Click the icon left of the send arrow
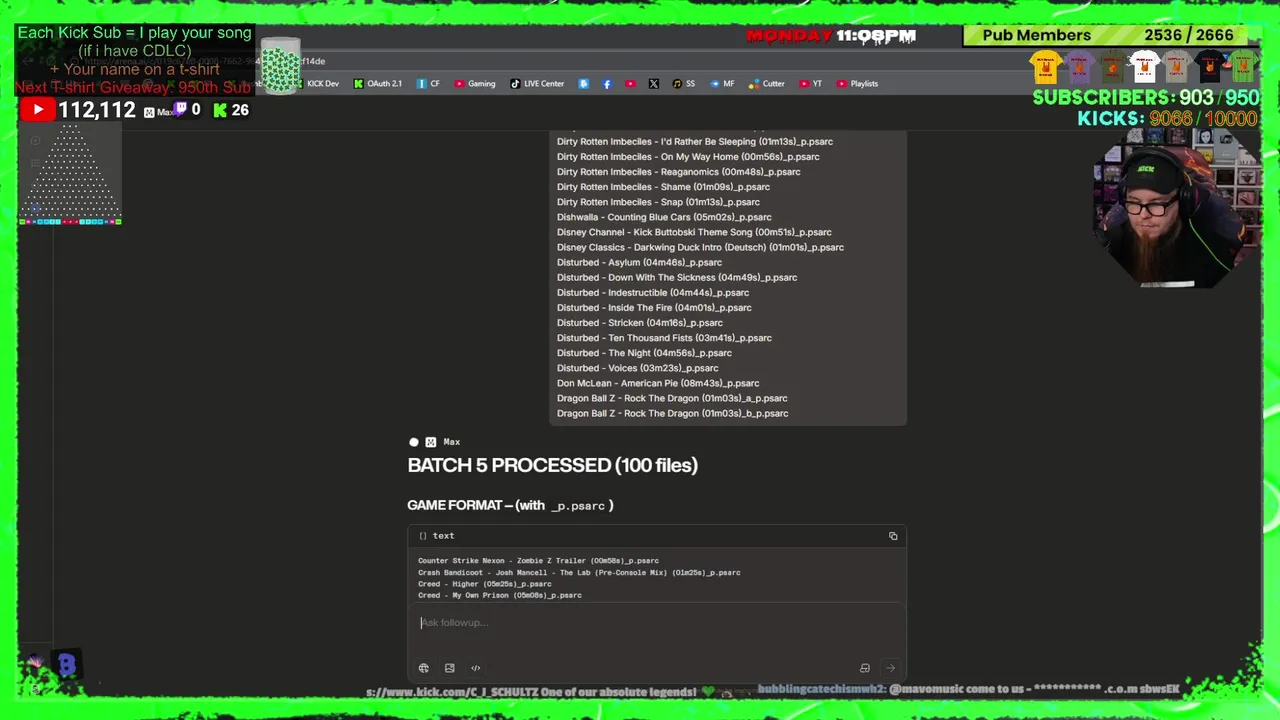The width and height of the screenshot is (1280, 720). tap(865, 668)
